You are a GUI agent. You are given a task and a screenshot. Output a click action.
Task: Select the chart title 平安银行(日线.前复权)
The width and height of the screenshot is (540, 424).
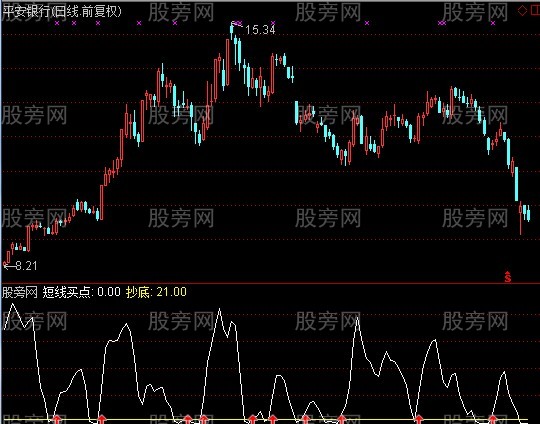(x=62, y=12)
